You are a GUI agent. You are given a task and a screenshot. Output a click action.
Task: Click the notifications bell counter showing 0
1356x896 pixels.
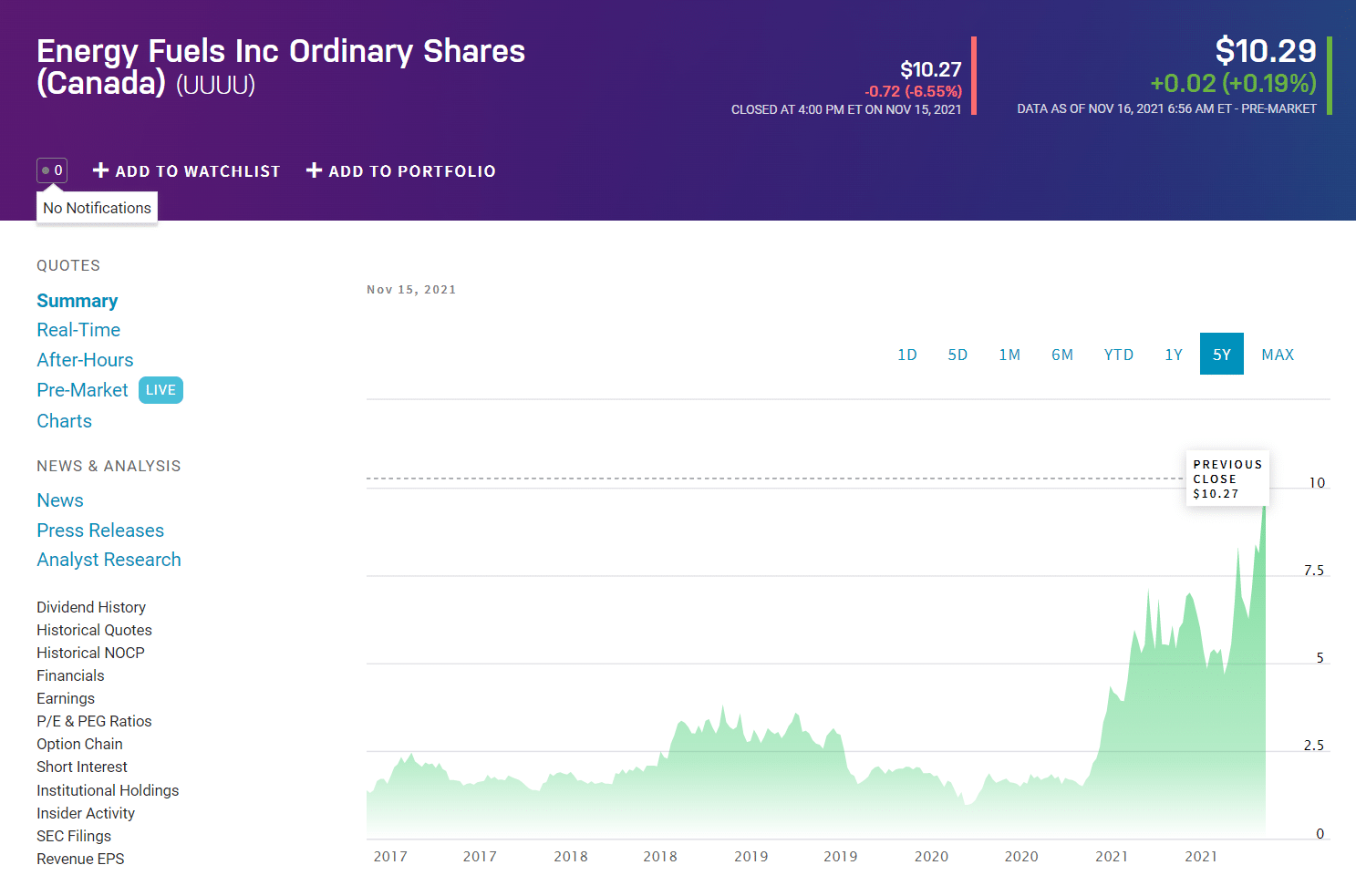point(52,170)
